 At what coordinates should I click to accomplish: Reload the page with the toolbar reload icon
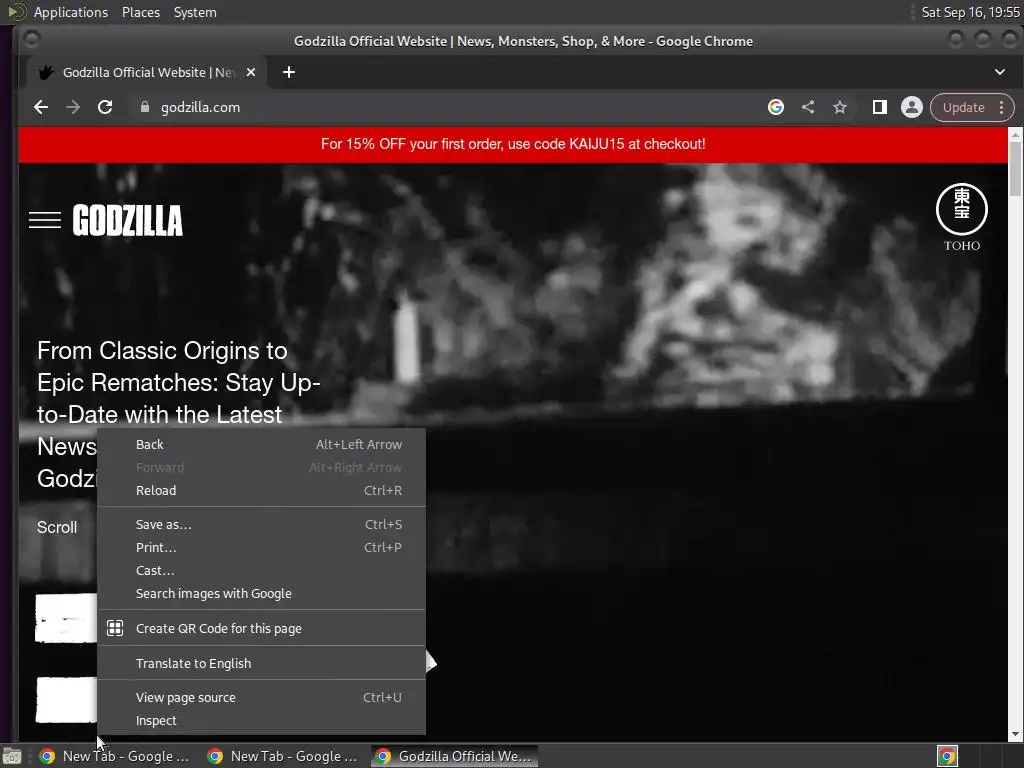tap(105, 107)
